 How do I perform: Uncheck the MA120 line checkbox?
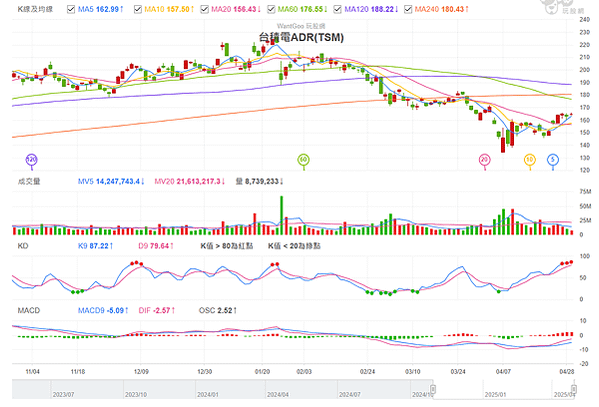[337, 9]
